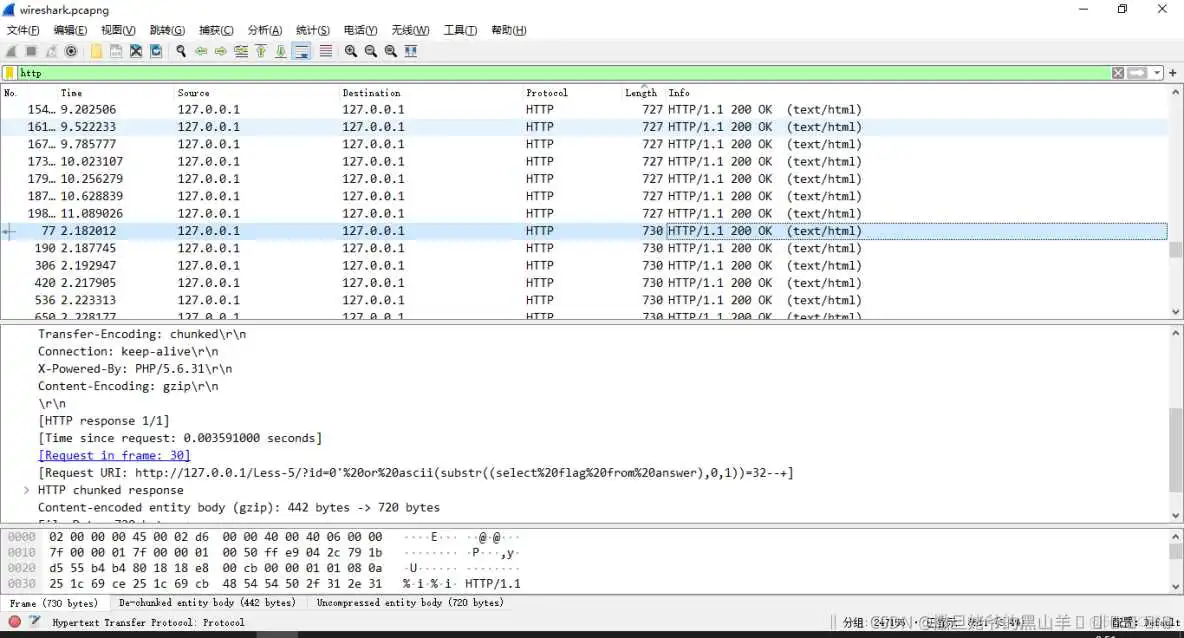The image size is (1184, 638).
Task: Open the filter bookmarks dropdown
Action: pos(8,72)
